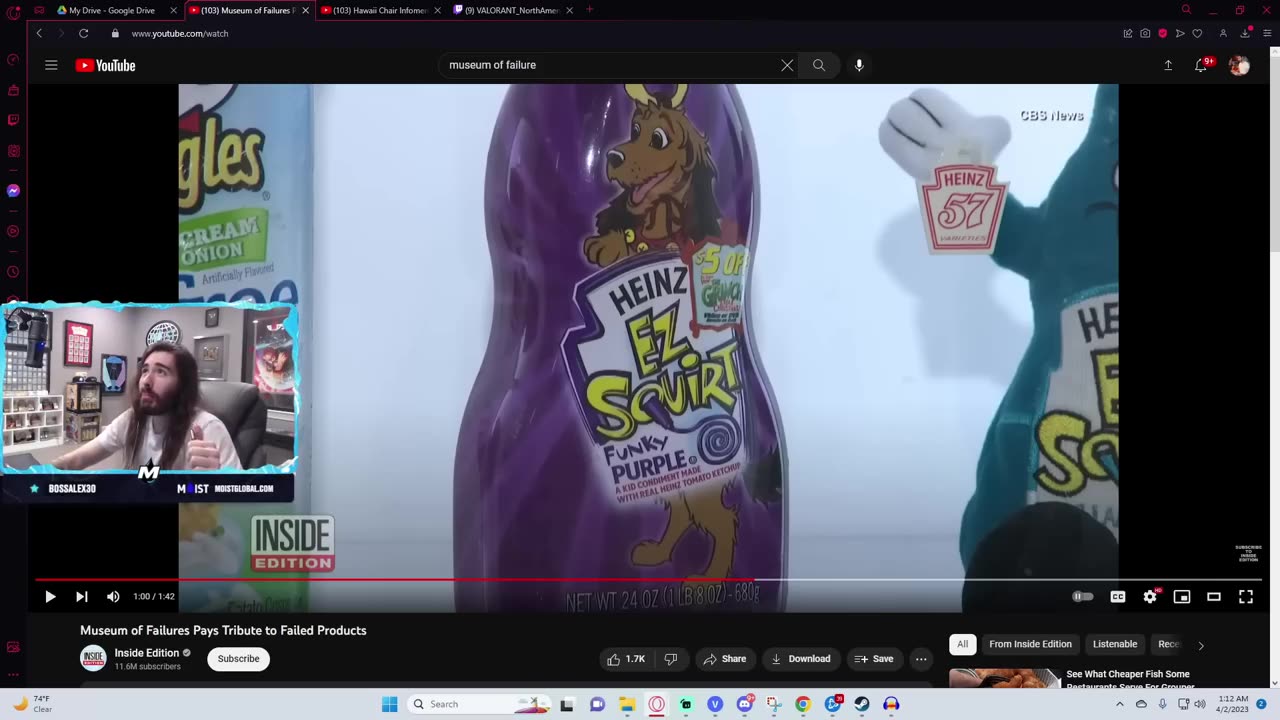This screenshot has width=1280, height=720.
Task: Click the Download button below the video
Action: click(801, 659)
